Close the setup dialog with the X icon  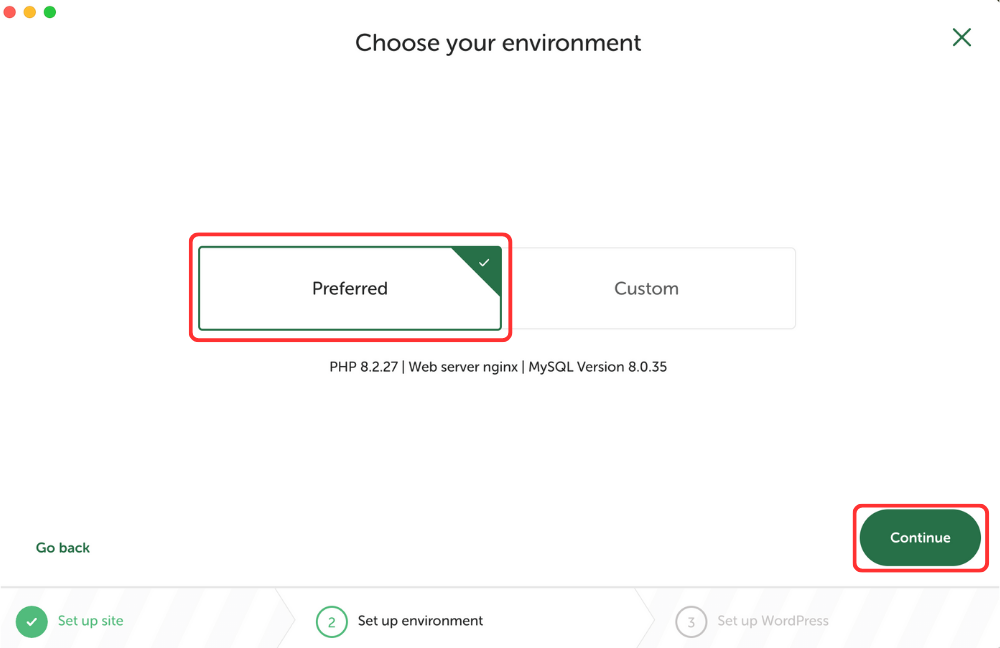click(x=962, y=38)
